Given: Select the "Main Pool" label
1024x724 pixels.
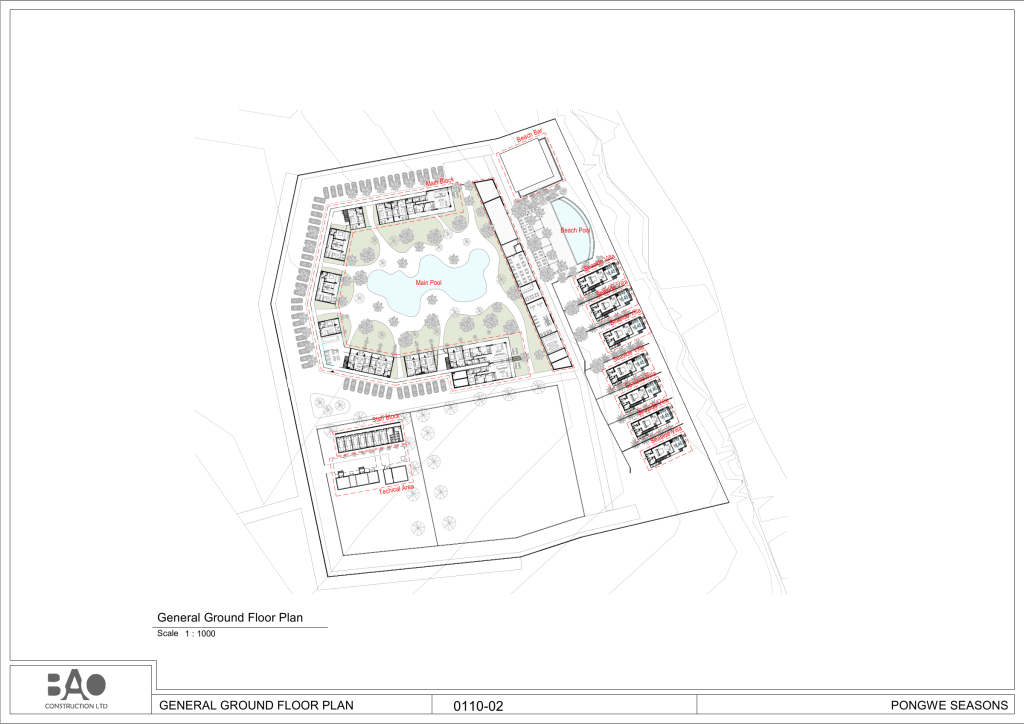Looking at the screenshot, I should [428, 283].
